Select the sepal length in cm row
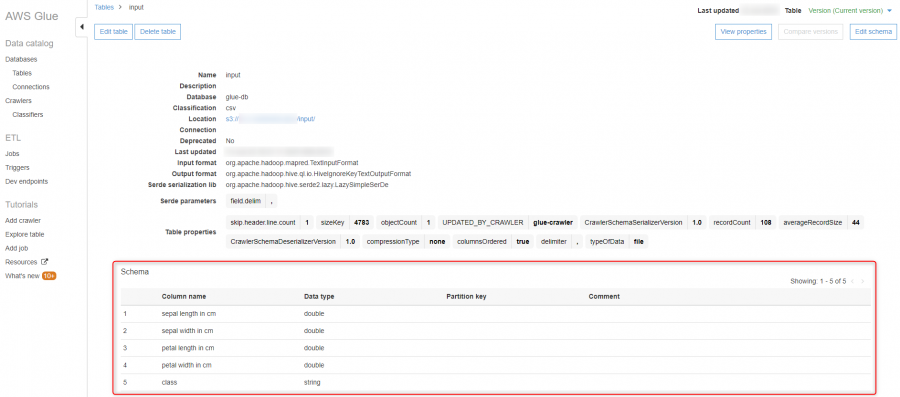Screen dimensions: 900x397 pyautogui.click(x=495, y=314)
